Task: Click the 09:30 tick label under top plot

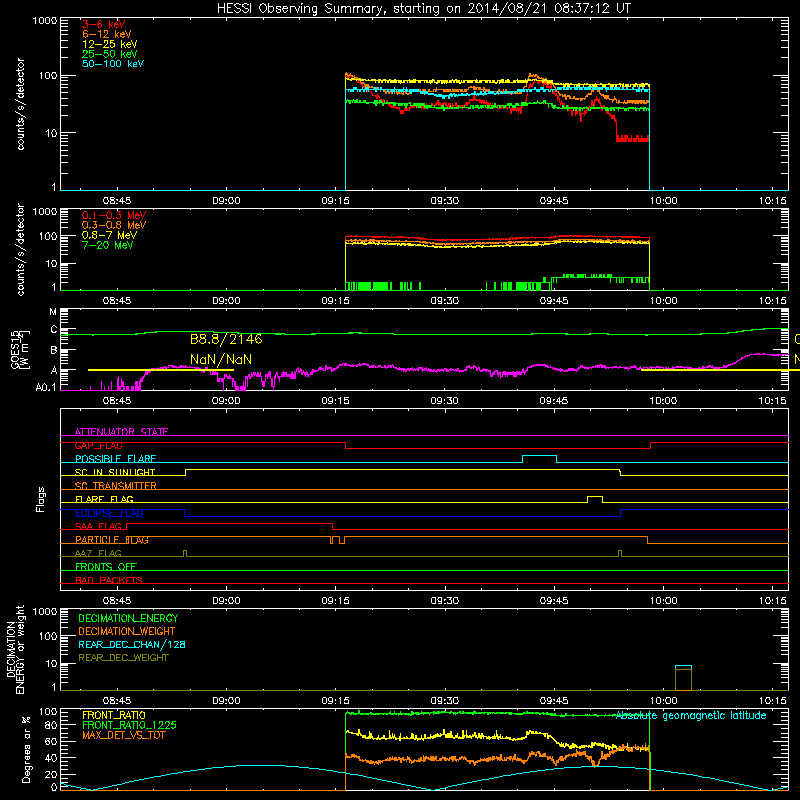Action: click(x=444, y=201)
